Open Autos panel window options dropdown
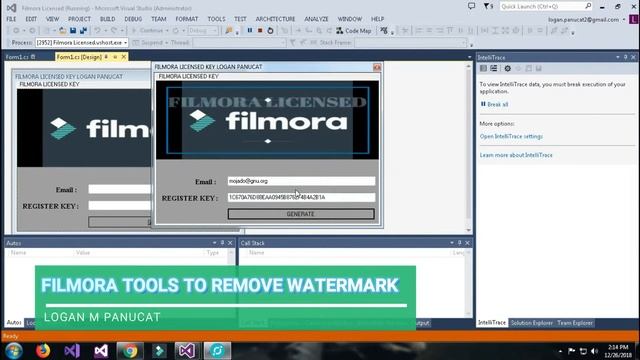The height and width of the screenshot is (360, 640). coord(214,243)
